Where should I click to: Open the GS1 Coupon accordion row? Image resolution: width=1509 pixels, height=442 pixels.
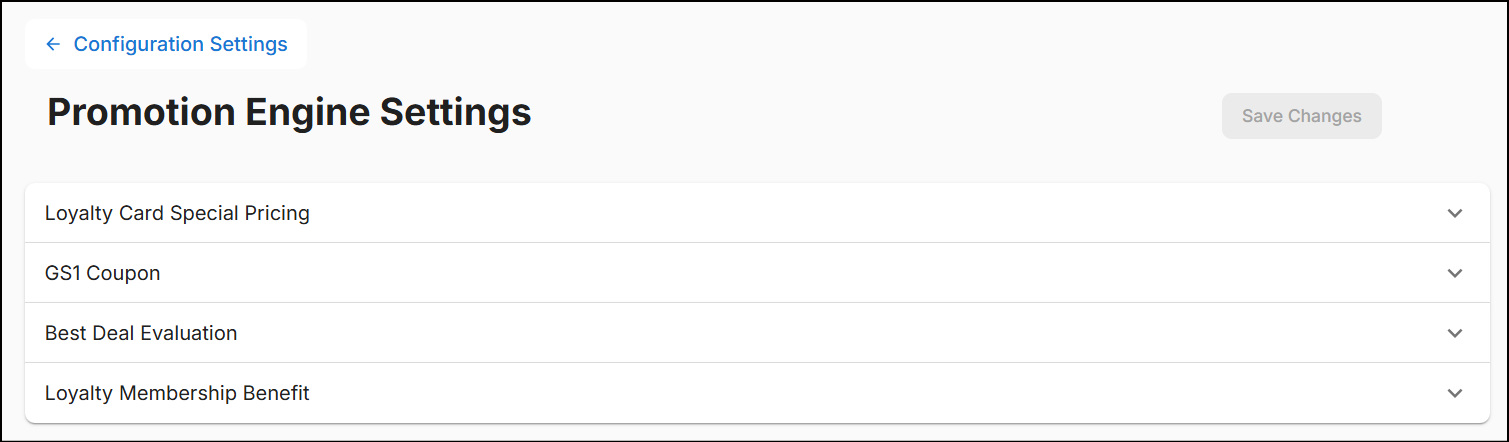[756, 273]
